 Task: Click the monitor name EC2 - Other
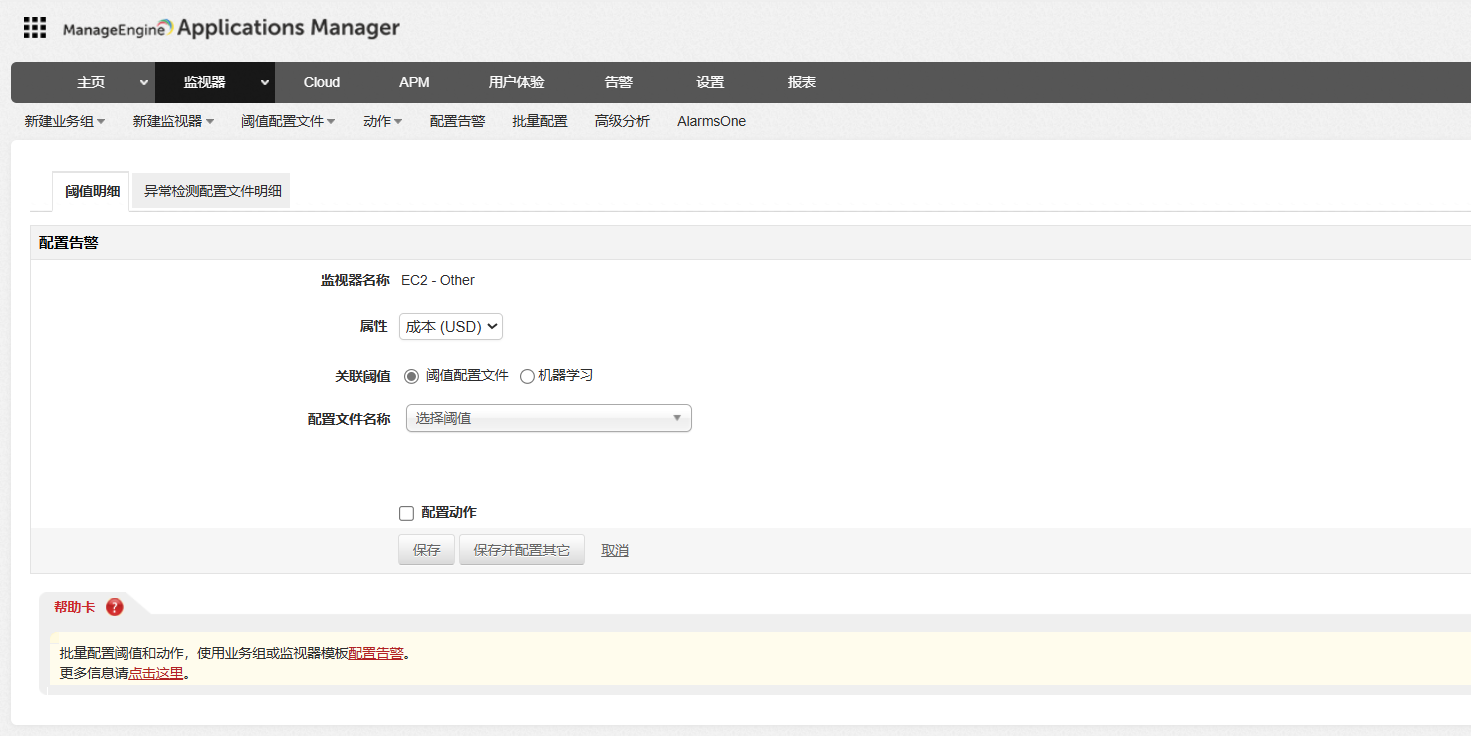click(x=438, y=280)
